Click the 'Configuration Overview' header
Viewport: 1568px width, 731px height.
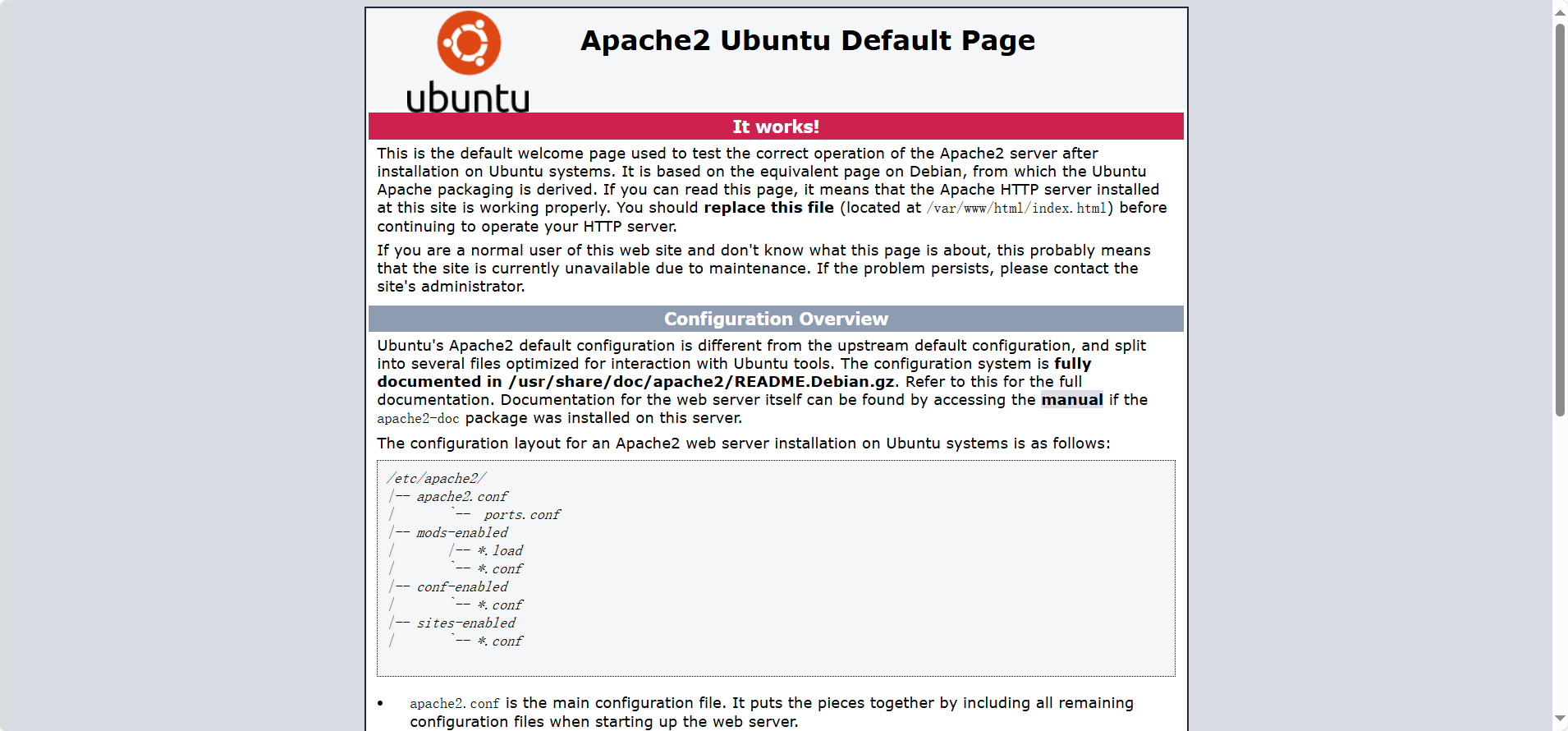pyautogui.click(x=776, y=319)
